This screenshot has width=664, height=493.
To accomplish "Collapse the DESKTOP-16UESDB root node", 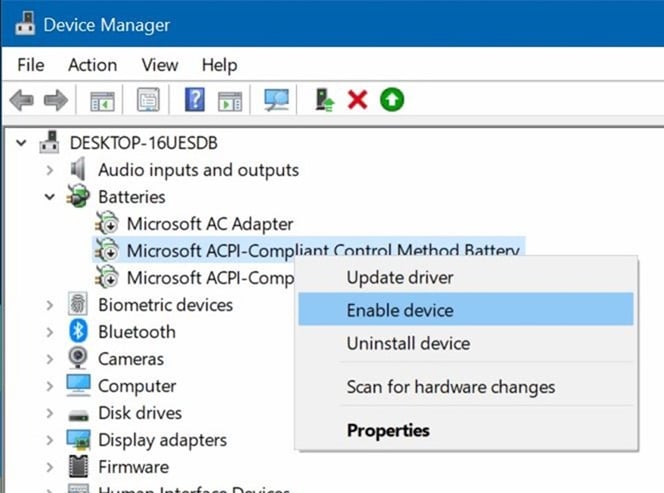I will tap(21, 143).
